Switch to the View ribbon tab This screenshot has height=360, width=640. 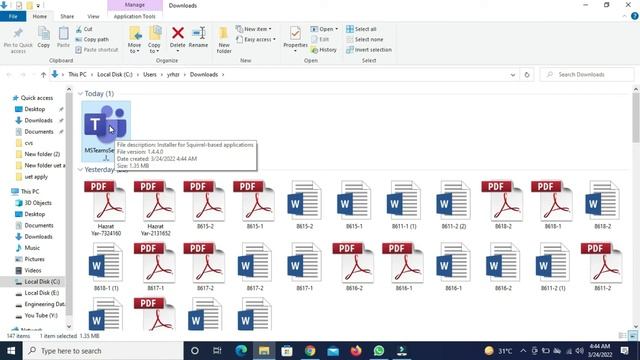[93, 16]
